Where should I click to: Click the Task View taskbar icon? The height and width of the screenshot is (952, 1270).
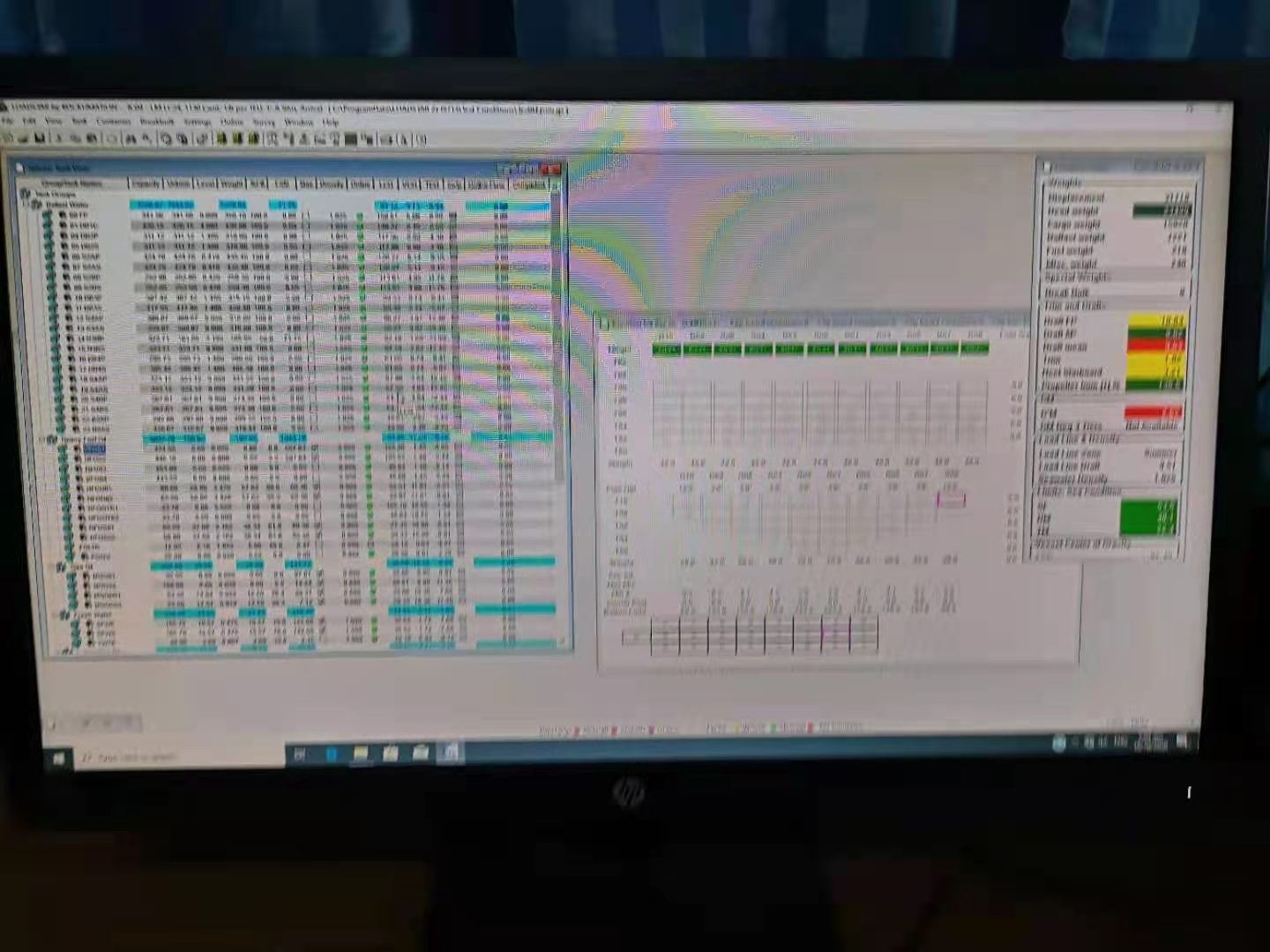300,755
